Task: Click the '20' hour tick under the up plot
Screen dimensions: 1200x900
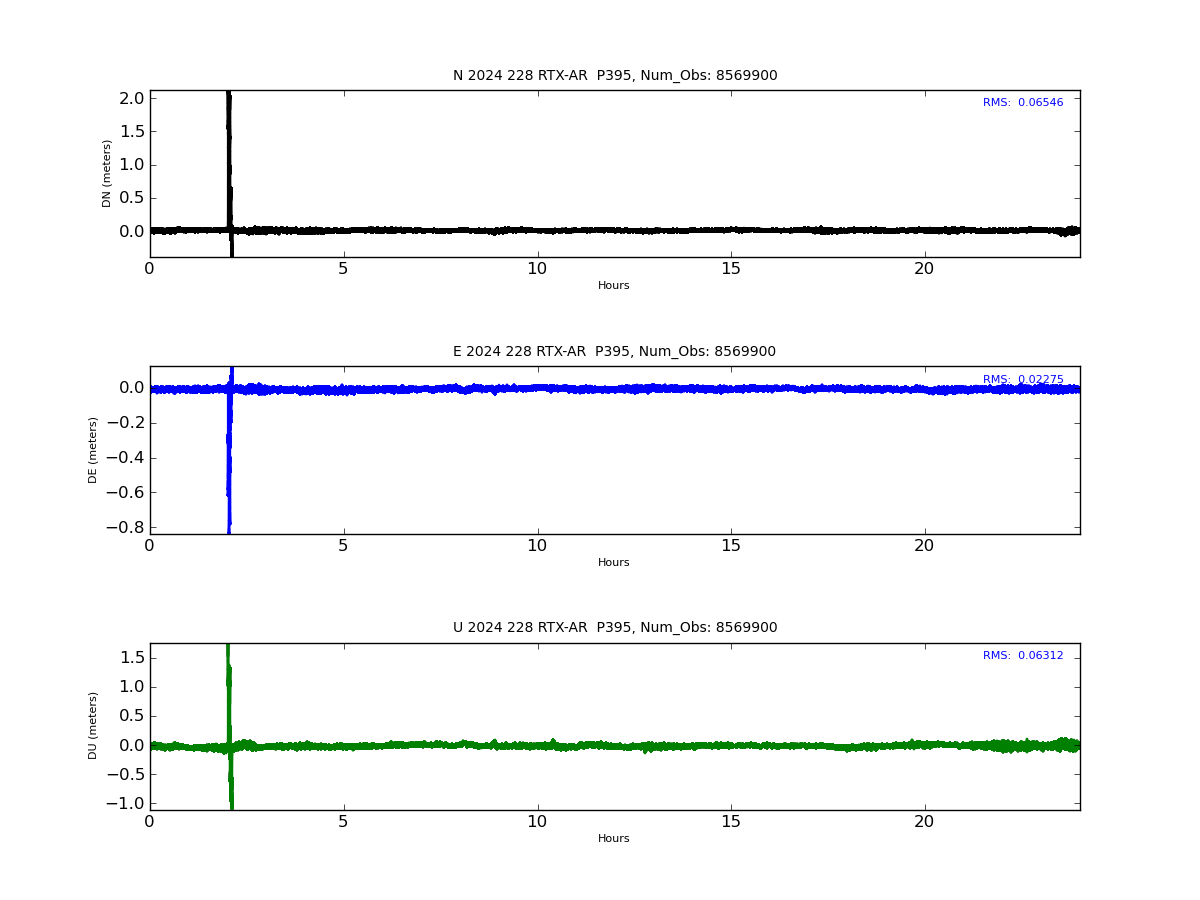Action: [x=925, y=822]
